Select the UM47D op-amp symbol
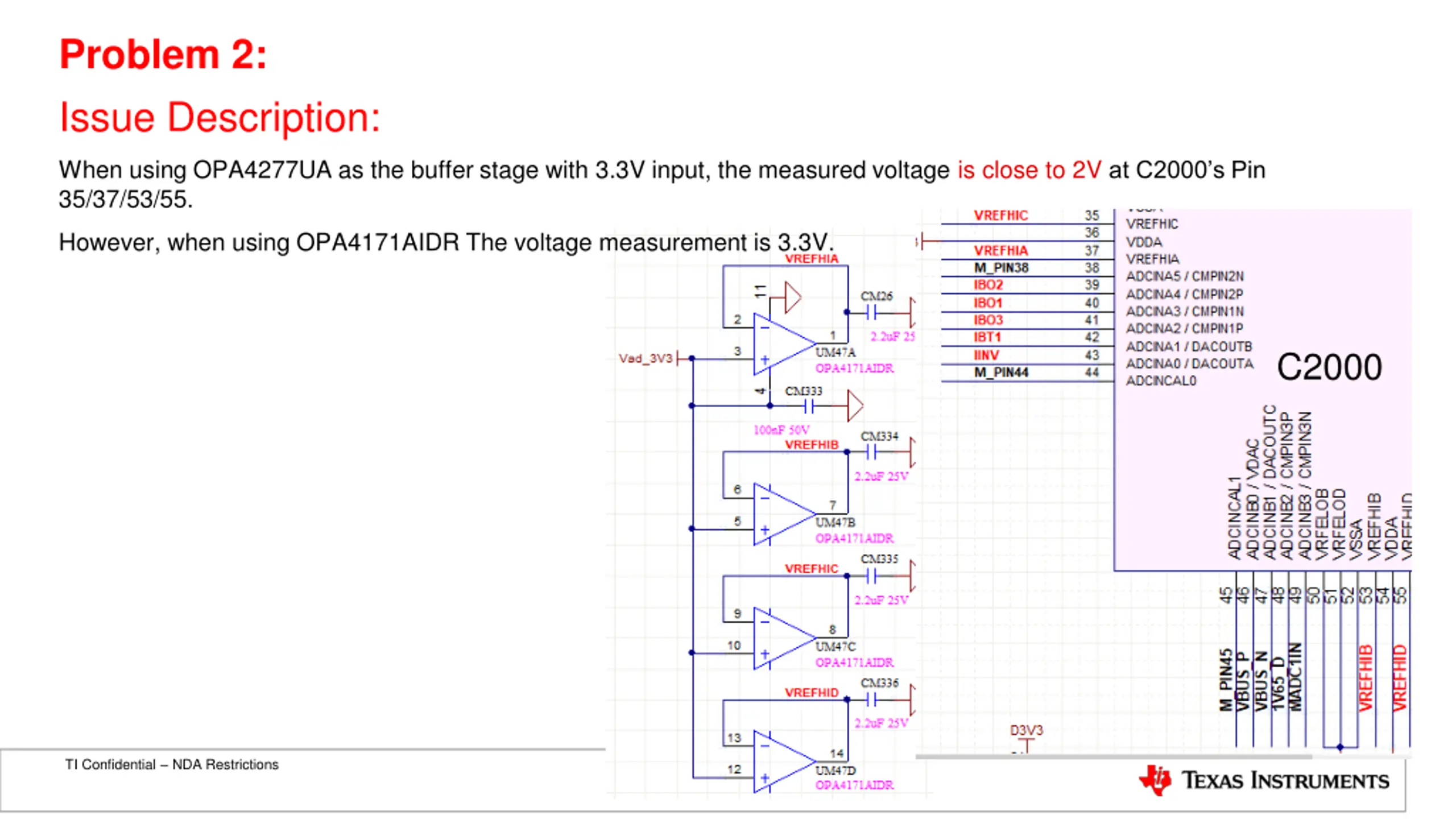This screenshot has height=819, width=1456. [x=784, y=762]
